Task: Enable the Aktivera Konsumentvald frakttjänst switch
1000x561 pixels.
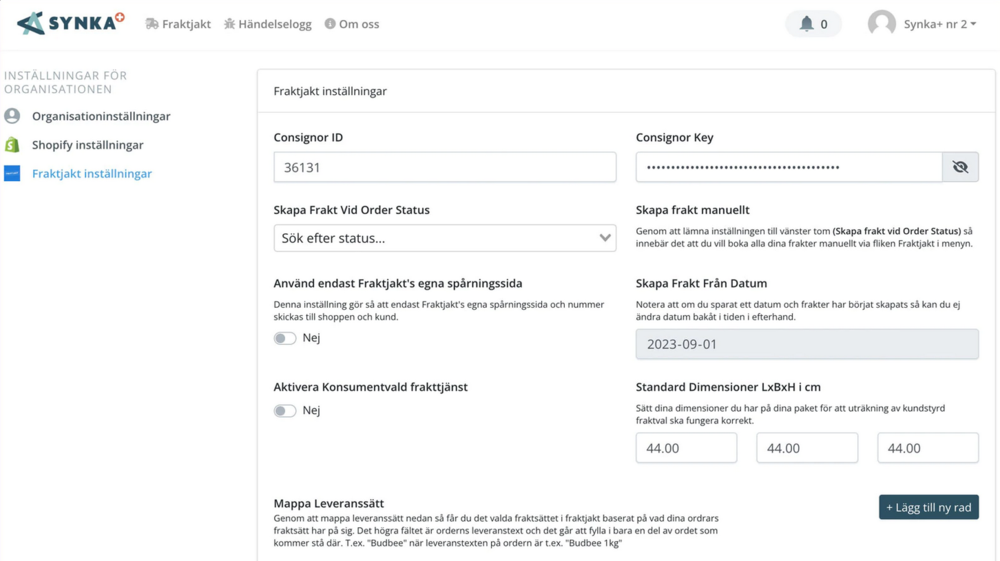Action: point(285,411)
